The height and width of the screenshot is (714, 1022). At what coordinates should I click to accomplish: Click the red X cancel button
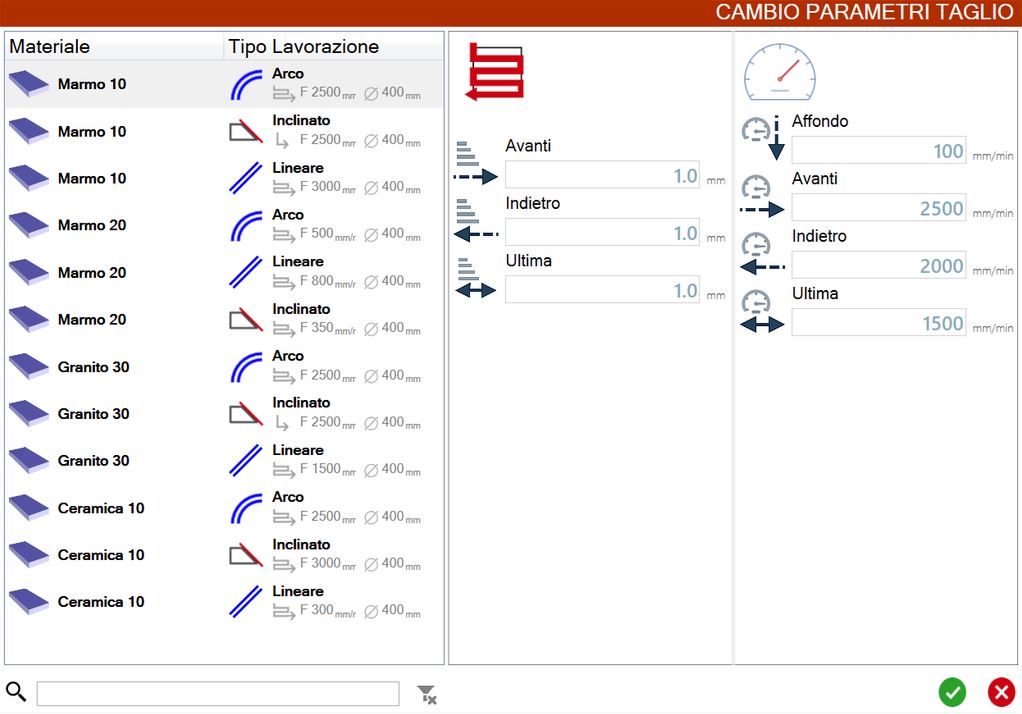1001,692
